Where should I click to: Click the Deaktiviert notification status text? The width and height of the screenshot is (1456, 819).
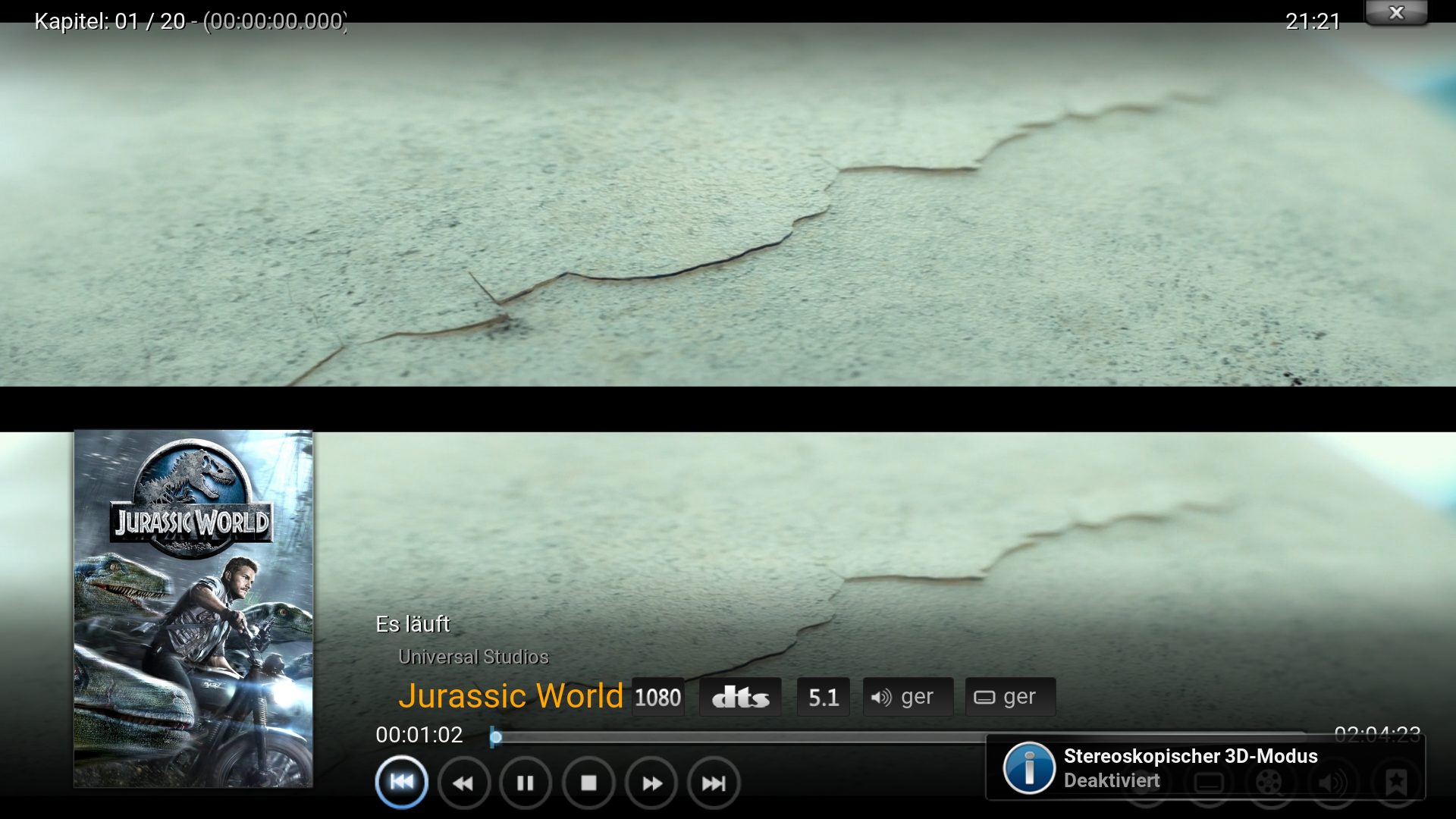coord(1112,780)
